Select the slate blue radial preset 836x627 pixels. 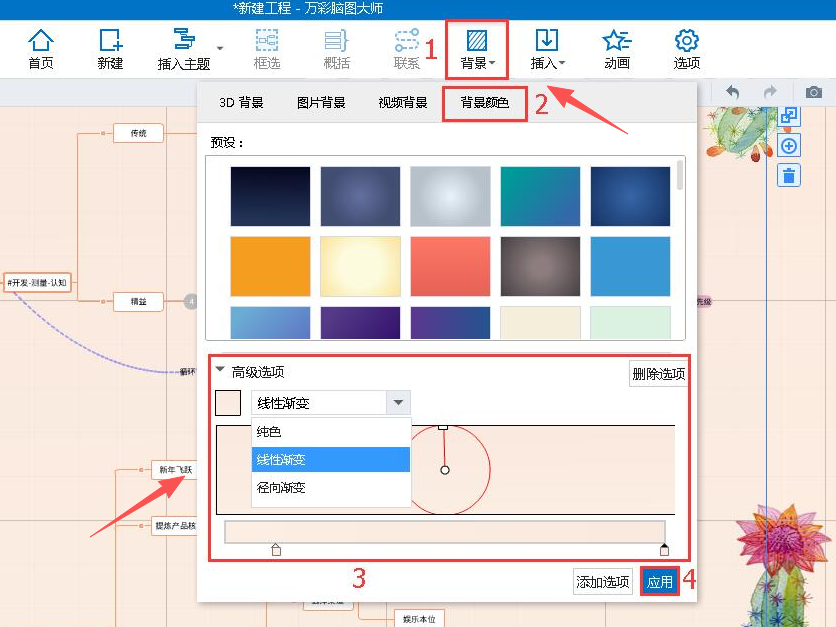pyautogui.click(x=360, y=196)
